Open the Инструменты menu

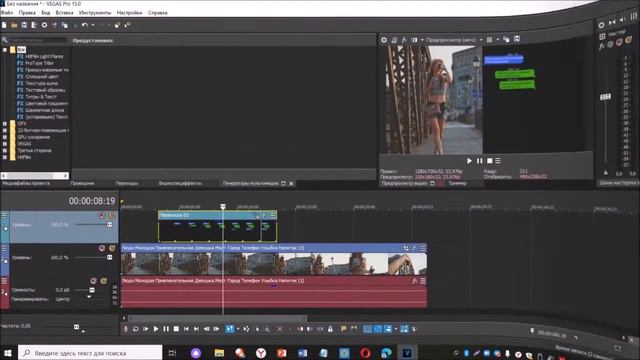coord(95,13)
